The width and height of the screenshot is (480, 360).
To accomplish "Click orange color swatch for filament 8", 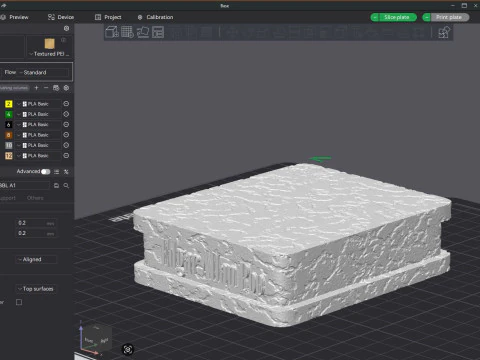I will 9,135.
